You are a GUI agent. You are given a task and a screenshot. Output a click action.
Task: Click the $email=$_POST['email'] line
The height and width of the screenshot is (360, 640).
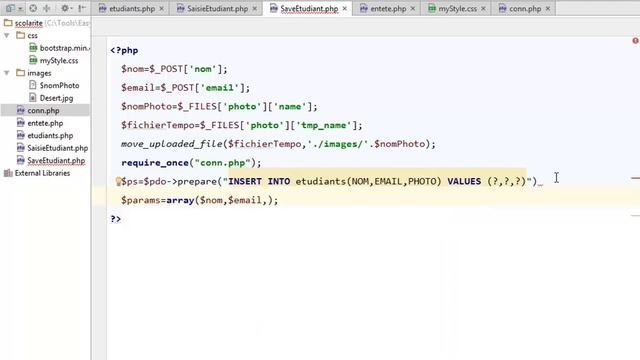[x=185, y=88]
